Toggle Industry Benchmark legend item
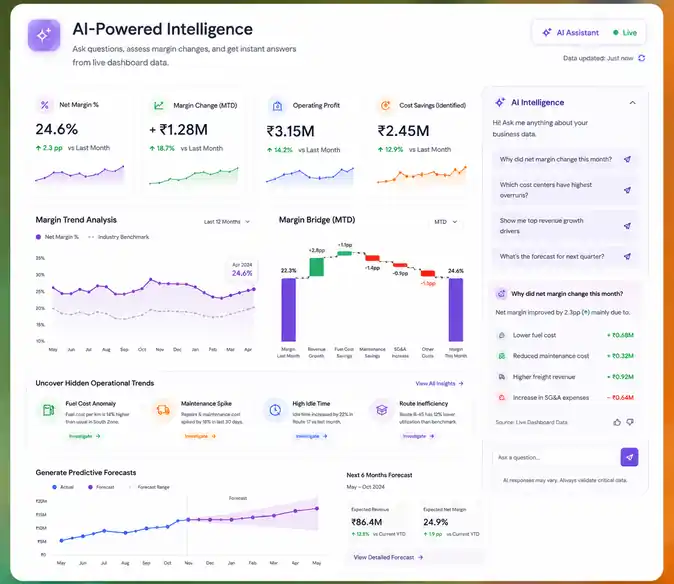The image size is (674, 584). [118, 237]
